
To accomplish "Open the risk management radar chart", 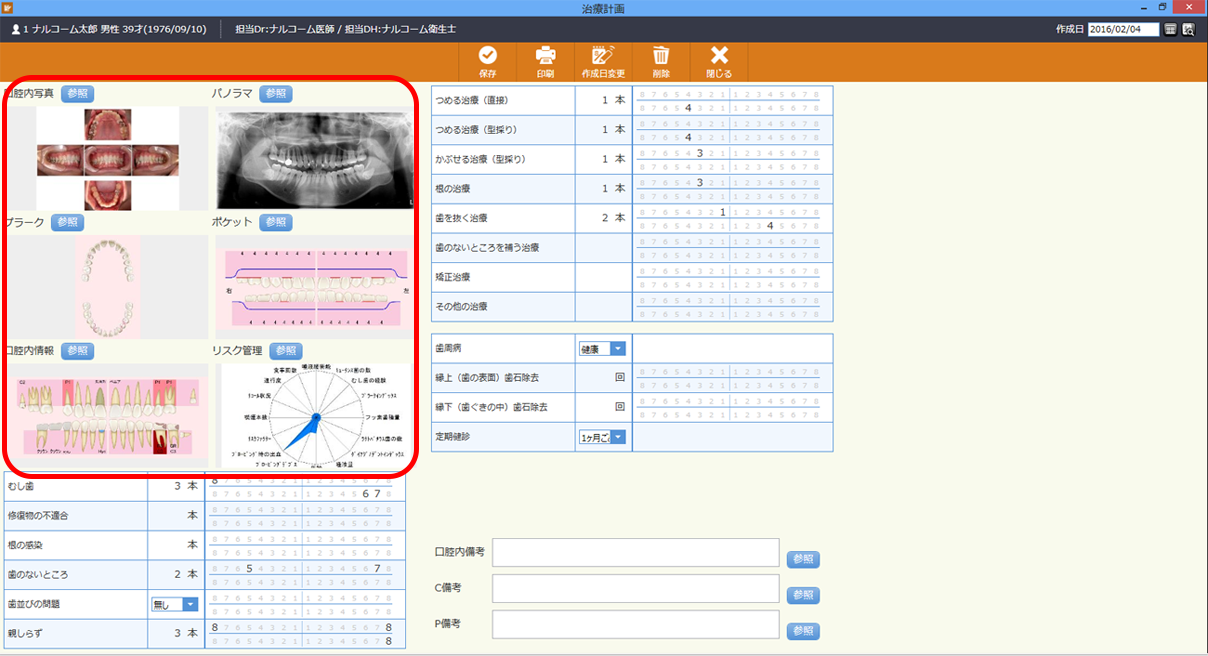I will (314, 416).
